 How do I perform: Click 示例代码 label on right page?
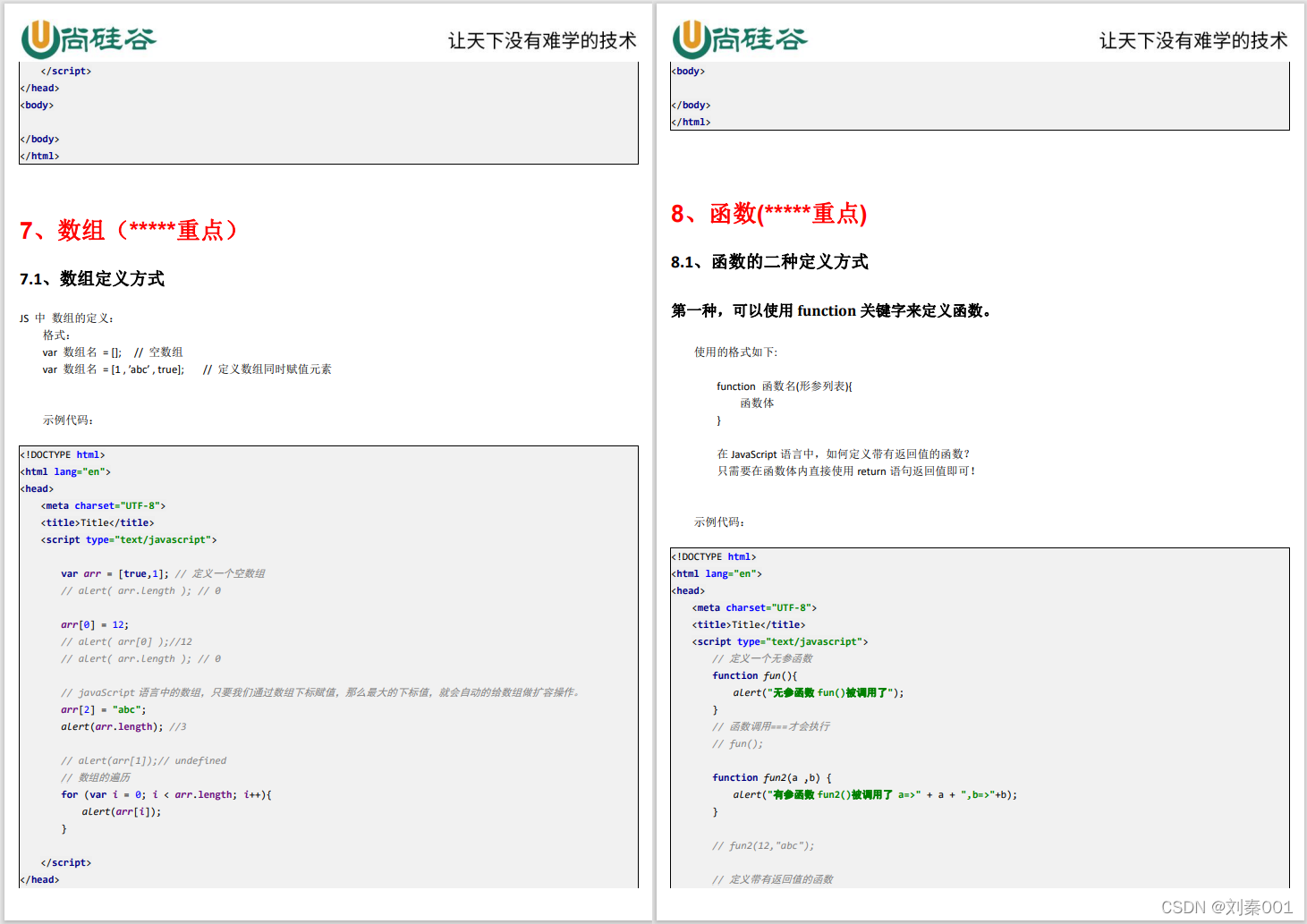(719, 522)
